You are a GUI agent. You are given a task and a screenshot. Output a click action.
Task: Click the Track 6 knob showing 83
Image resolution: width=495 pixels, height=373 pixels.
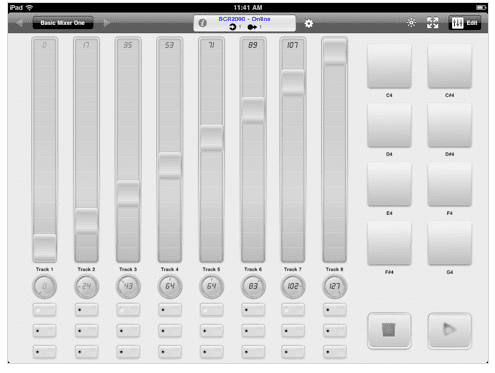(x=253, y=286)
